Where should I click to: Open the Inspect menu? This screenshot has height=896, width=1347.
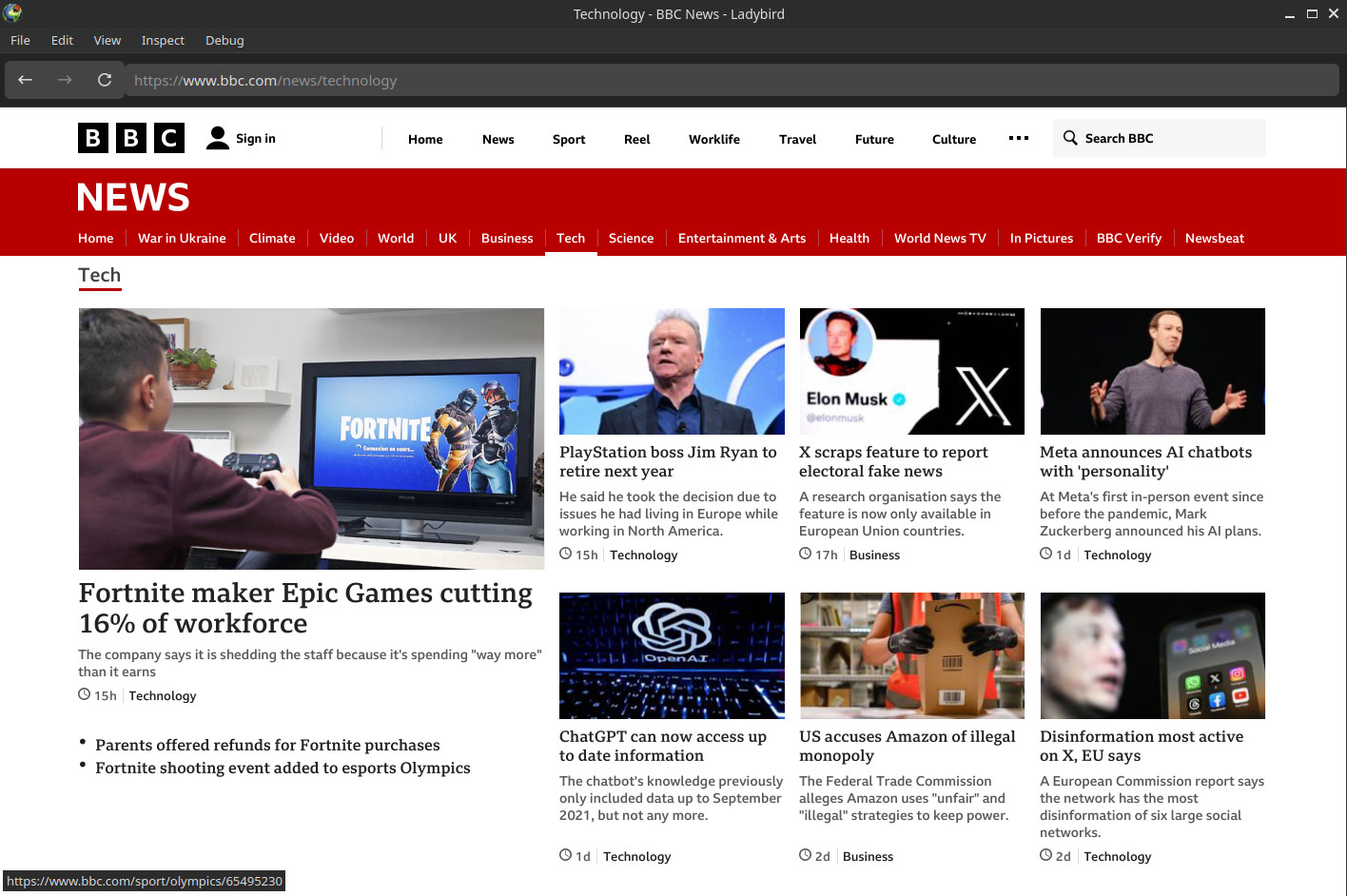(x=163, y=40)
